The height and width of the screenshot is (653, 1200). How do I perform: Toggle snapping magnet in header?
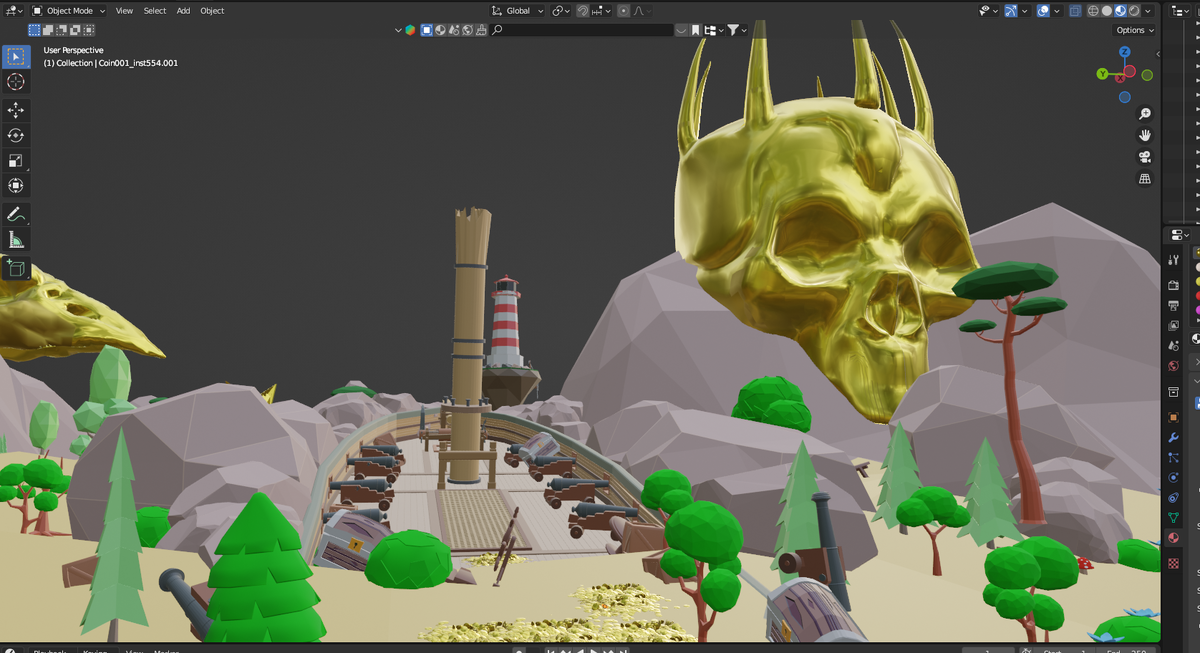click(583, 11)
